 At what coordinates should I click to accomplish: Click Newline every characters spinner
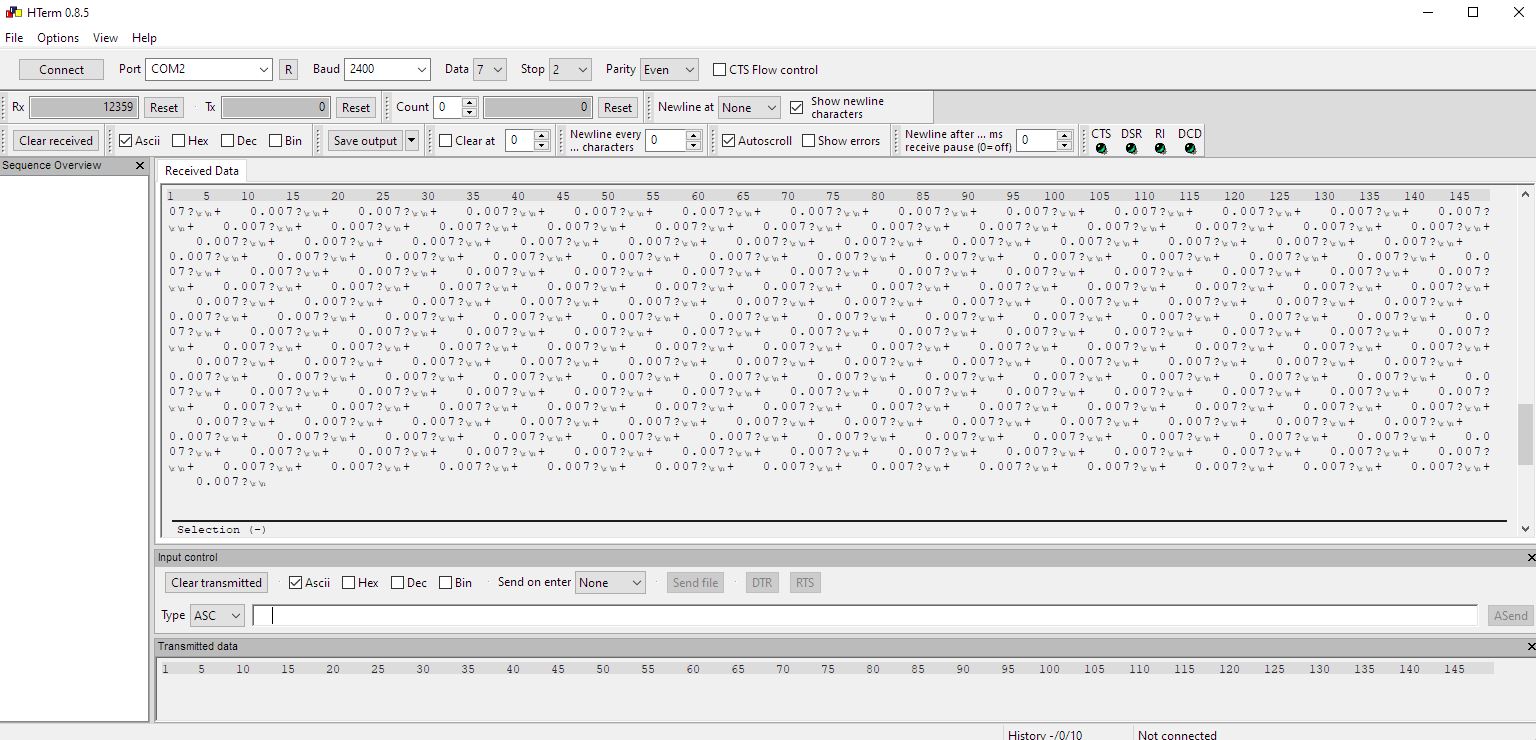[x=694, y=141]
